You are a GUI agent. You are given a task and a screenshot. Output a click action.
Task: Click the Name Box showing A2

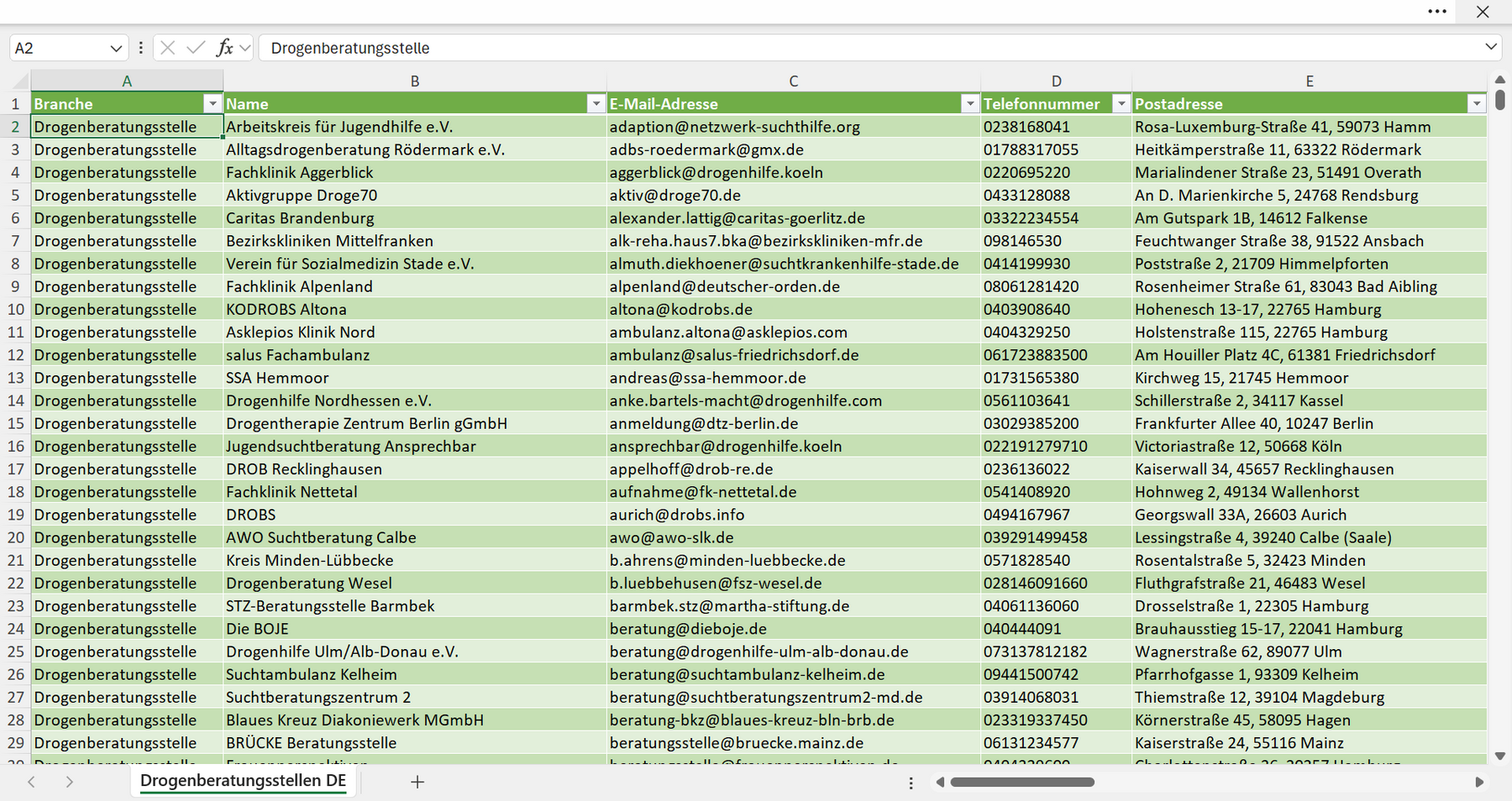(57, 48)
